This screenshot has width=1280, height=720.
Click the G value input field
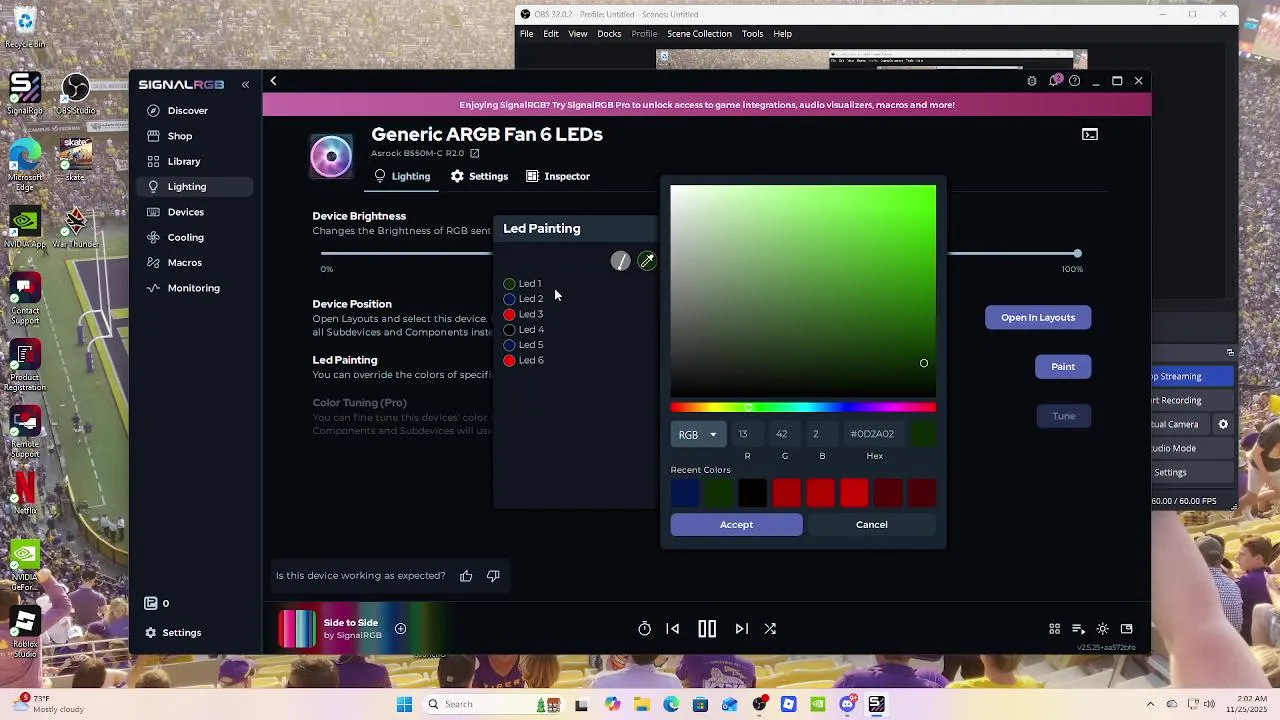click(784, 434)
